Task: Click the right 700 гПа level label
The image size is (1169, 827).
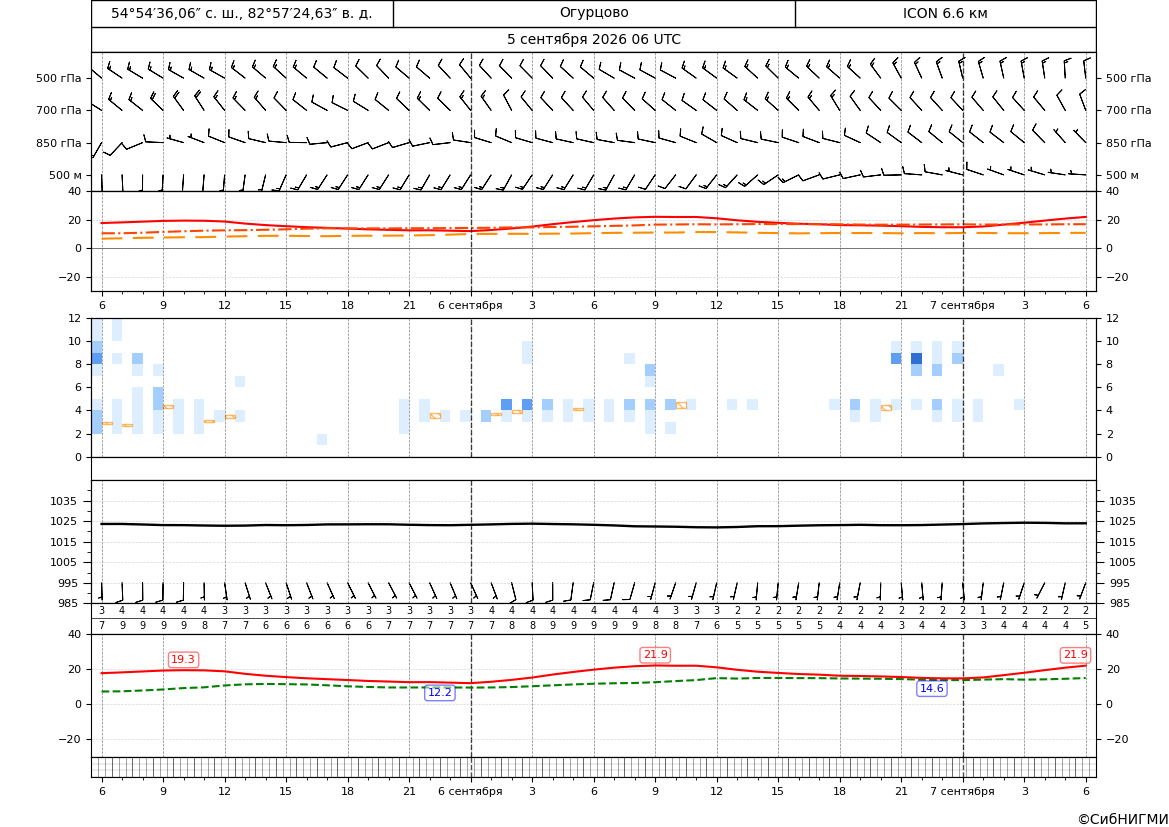Action: click(1129, 110)
